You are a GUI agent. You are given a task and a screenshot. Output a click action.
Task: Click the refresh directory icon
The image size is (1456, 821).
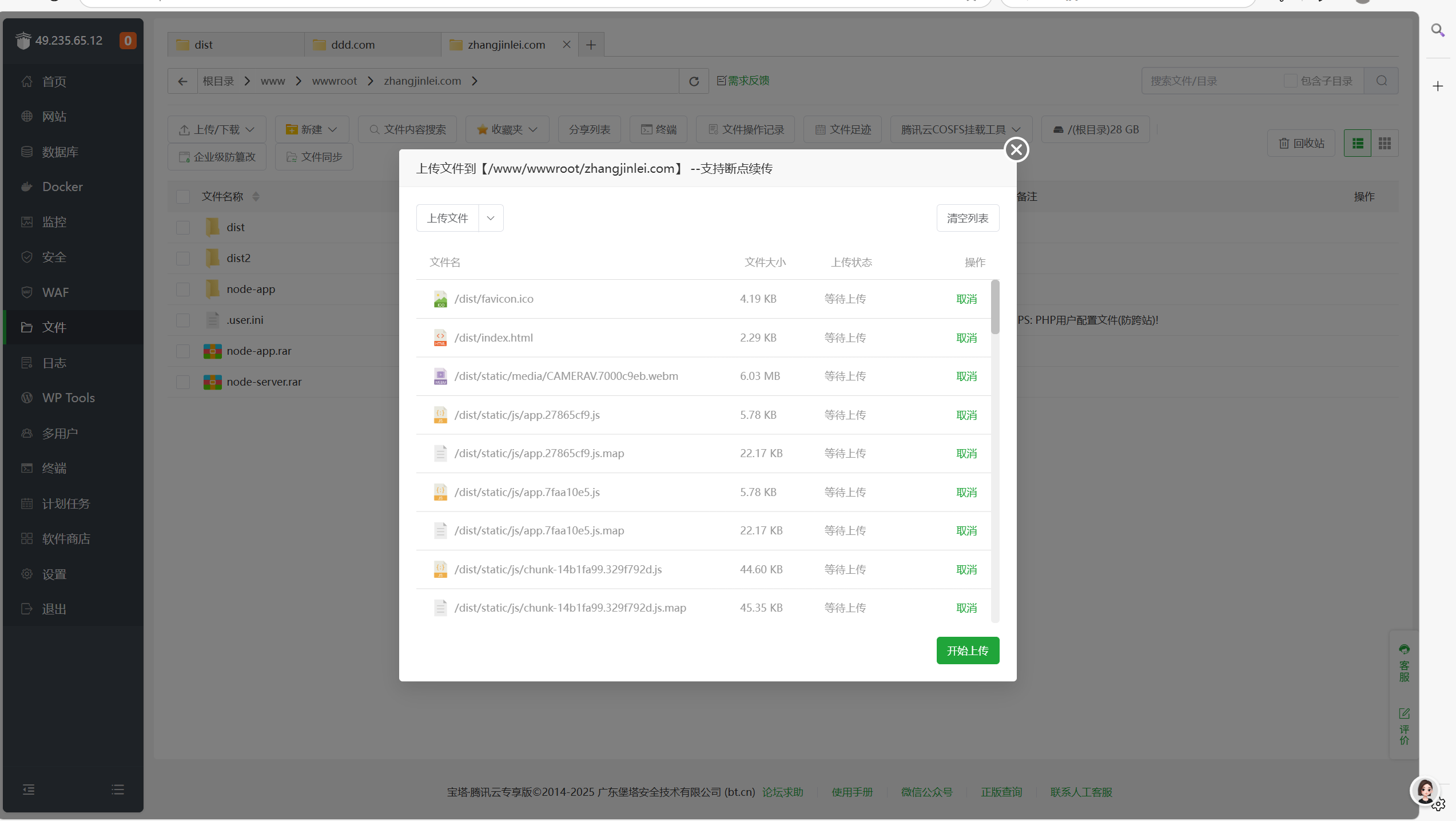(x=694, y=81)
